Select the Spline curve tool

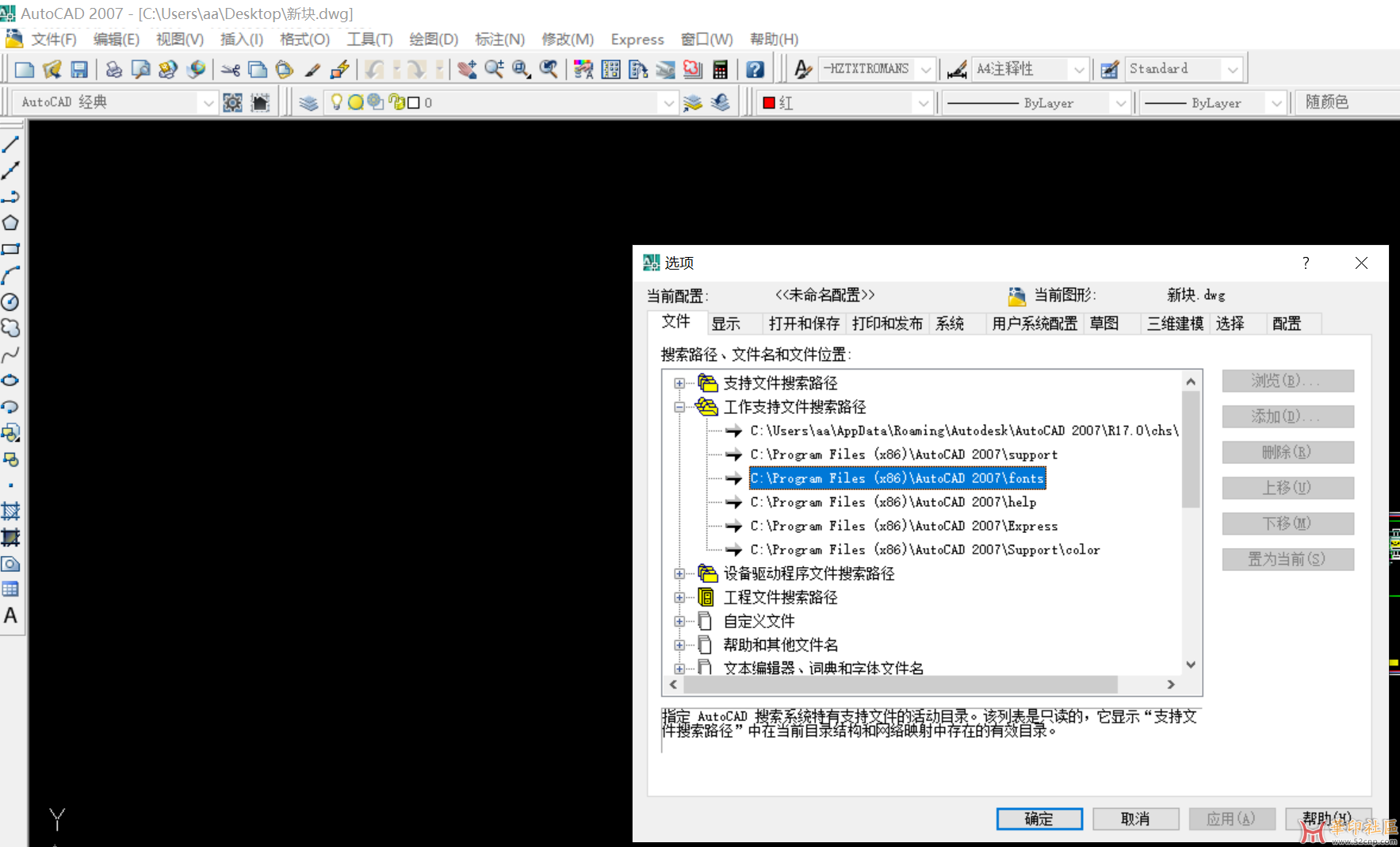pos(10,354)
